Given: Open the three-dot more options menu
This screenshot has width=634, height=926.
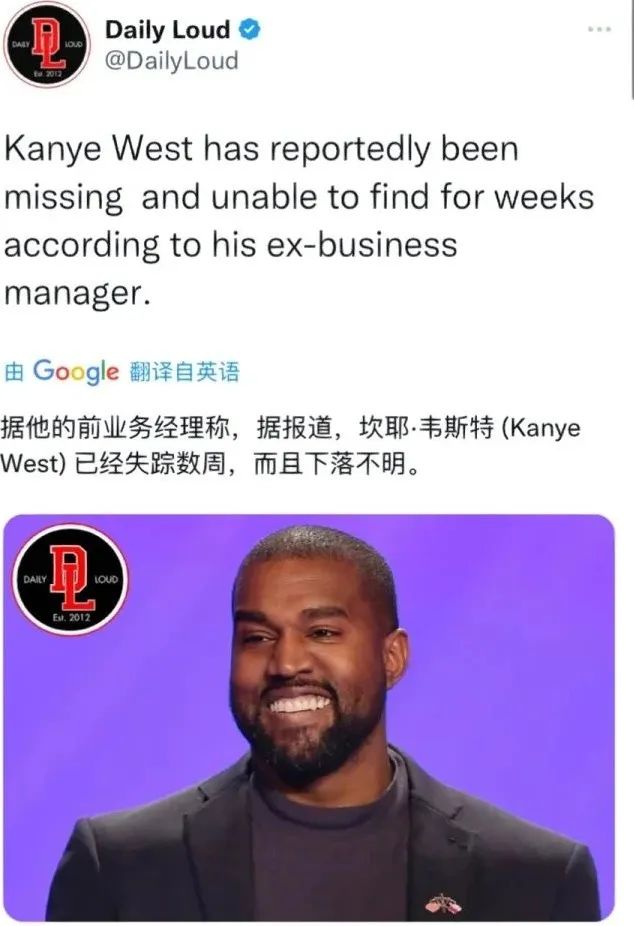Looking at the screenshot, I should click(x=599, y=28).
